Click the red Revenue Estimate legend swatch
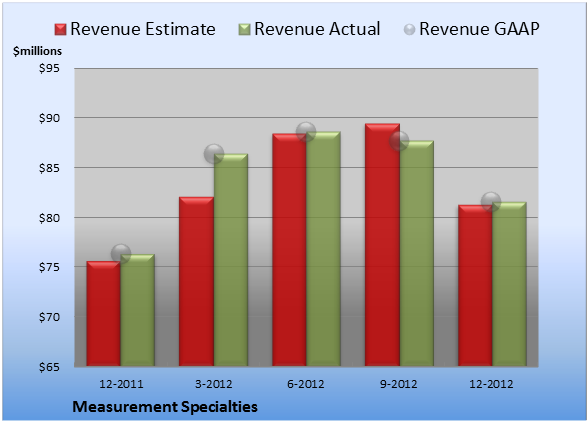This screenshot has height=422, width=588. tap(60, 30)
